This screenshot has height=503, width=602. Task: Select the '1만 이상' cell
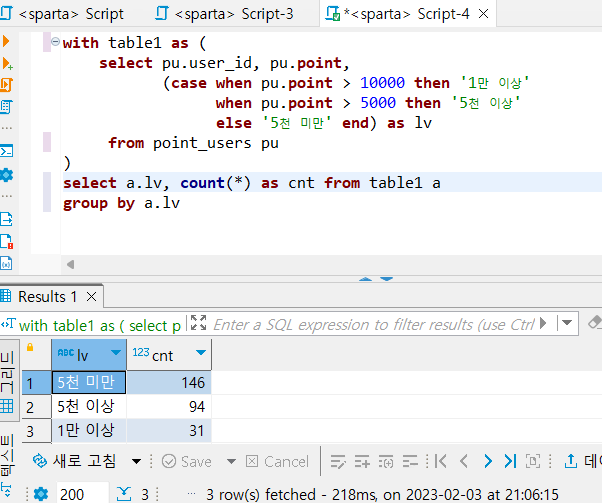point(89,430)
